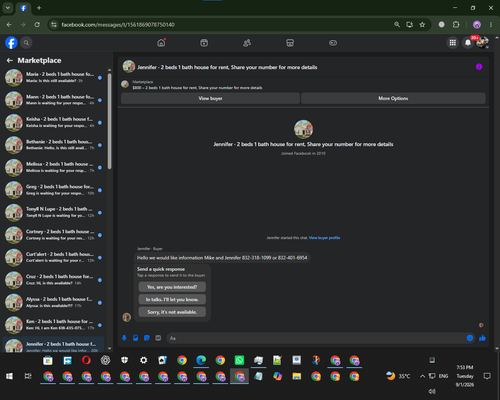Screen dimensions: 500x400
Task: Open Facebook menu grid icon
Action: tap(452, 43)
